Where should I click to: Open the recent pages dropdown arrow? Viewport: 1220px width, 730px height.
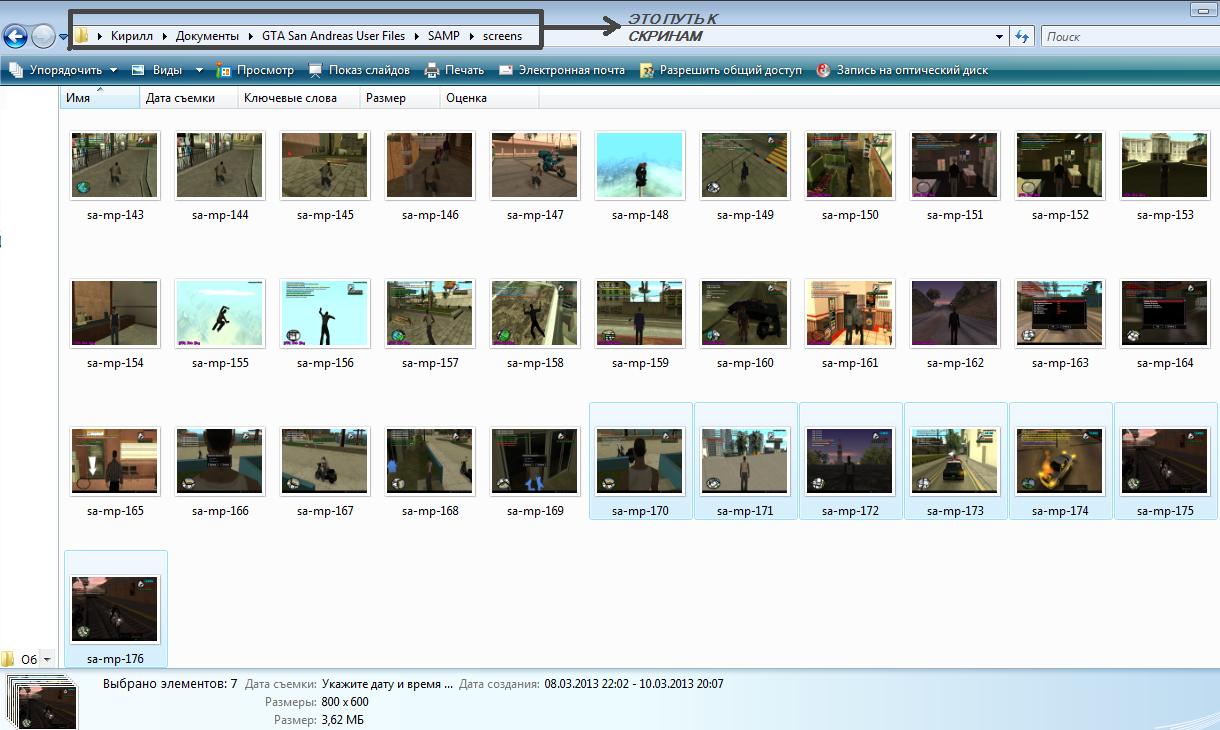click(x=63, y=38)
